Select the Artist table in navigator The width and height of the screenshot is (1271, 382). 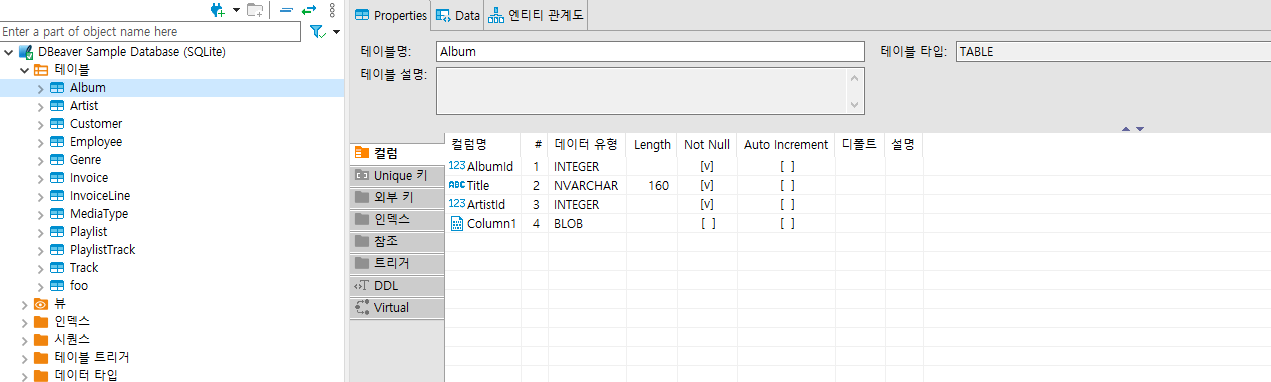[84, 106]
